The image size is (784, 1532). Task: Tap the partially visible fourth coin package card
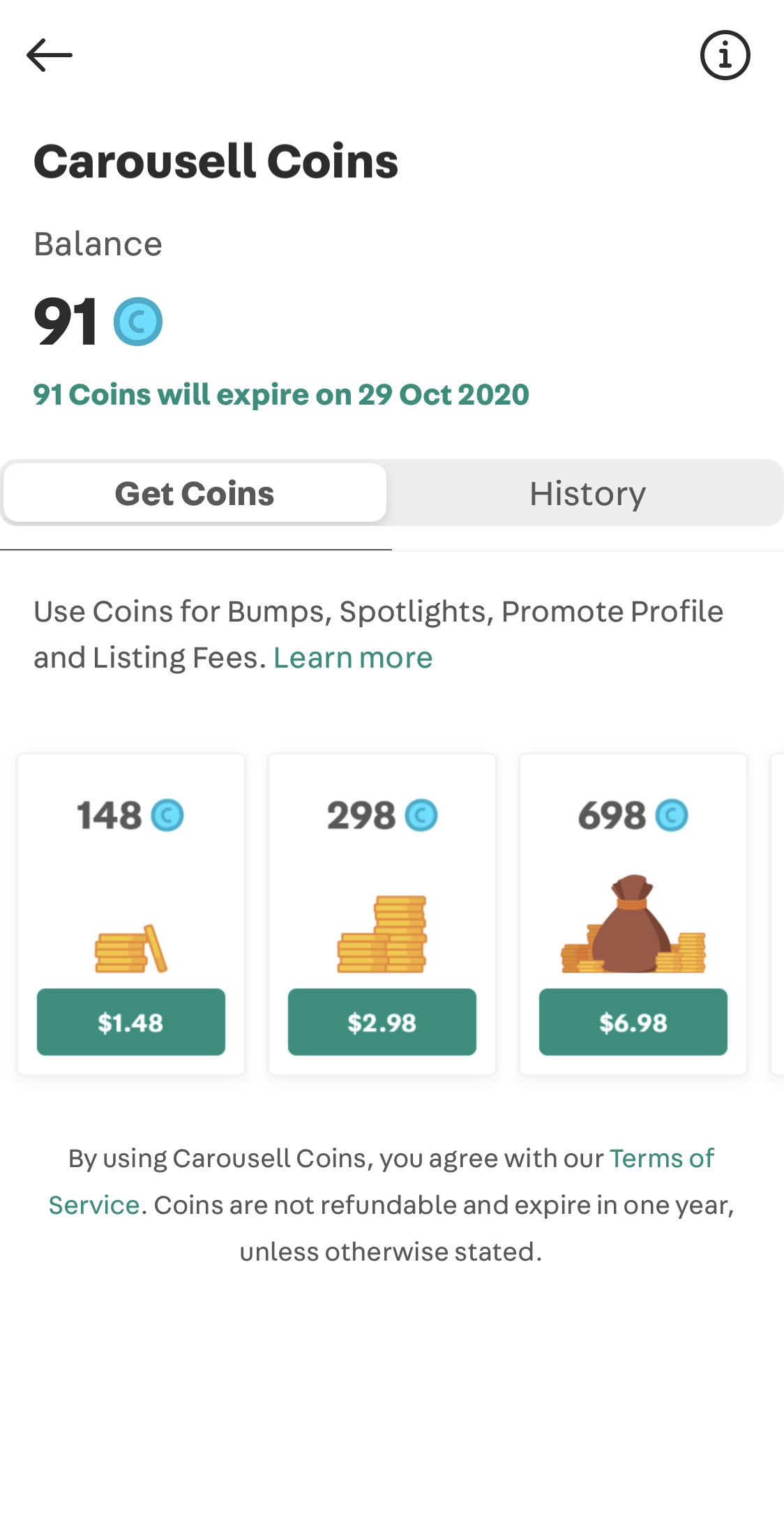point(777,914)
